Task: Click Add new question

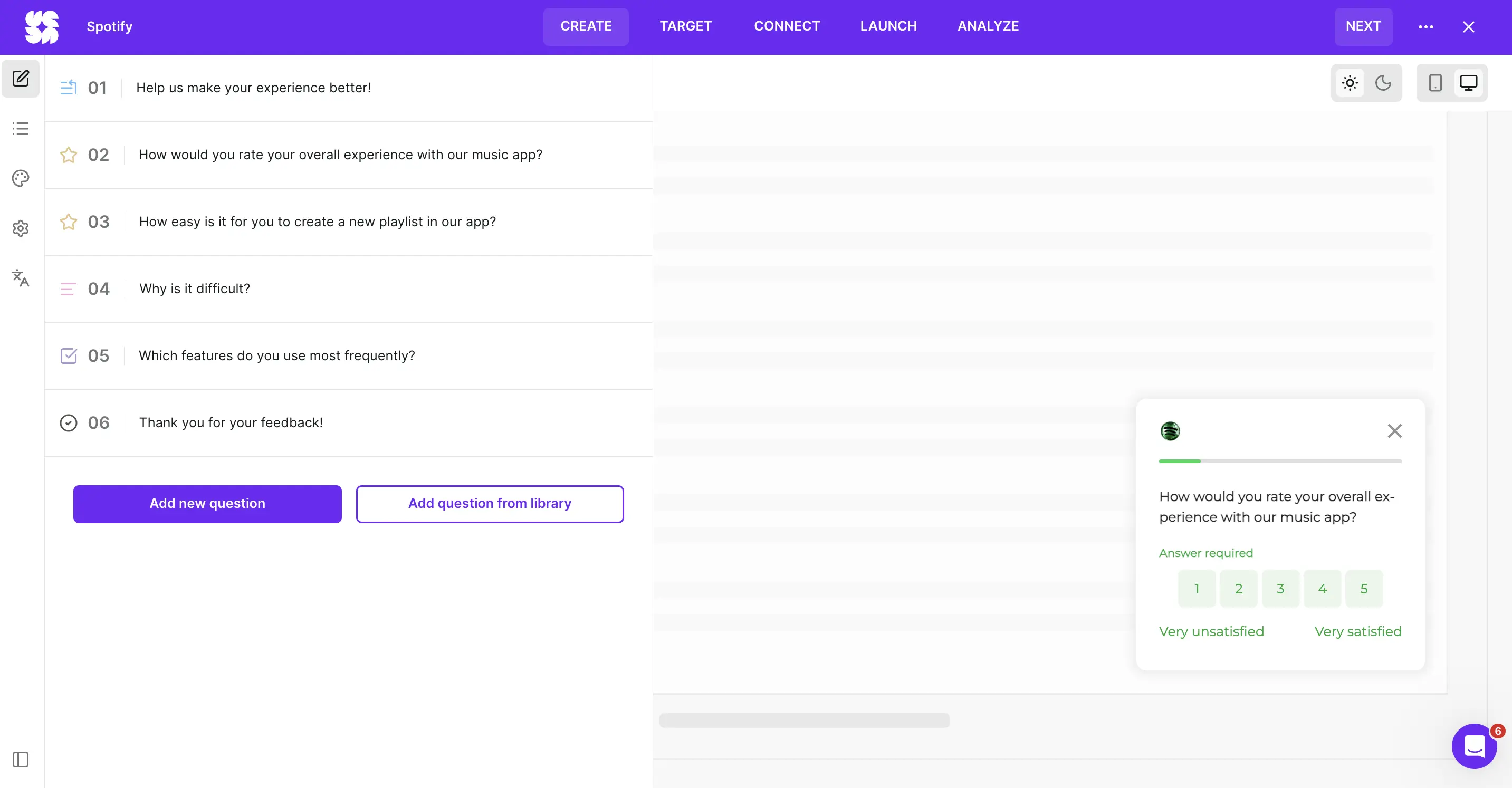Action: click(x=207, y=503)
